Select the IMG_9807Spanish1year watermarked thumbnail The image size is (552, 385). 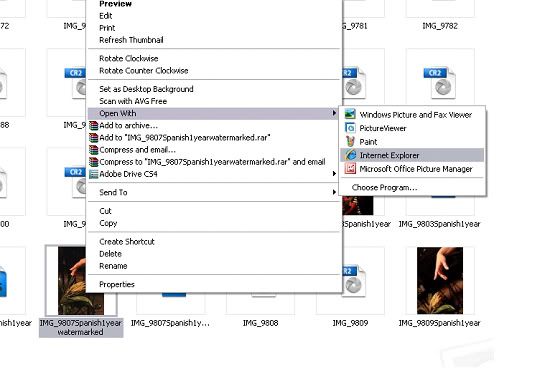coord(81,280)
